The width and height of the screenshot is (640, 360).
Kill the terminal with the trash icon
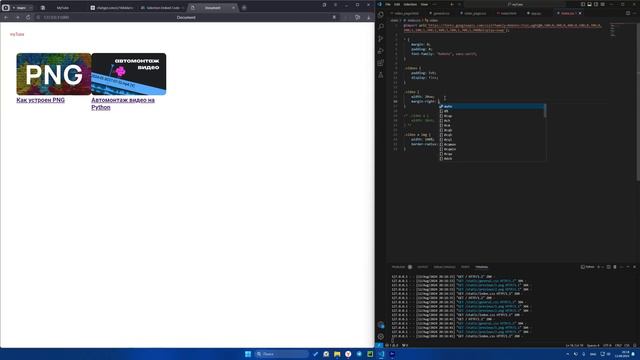click(x=615, y=267)
